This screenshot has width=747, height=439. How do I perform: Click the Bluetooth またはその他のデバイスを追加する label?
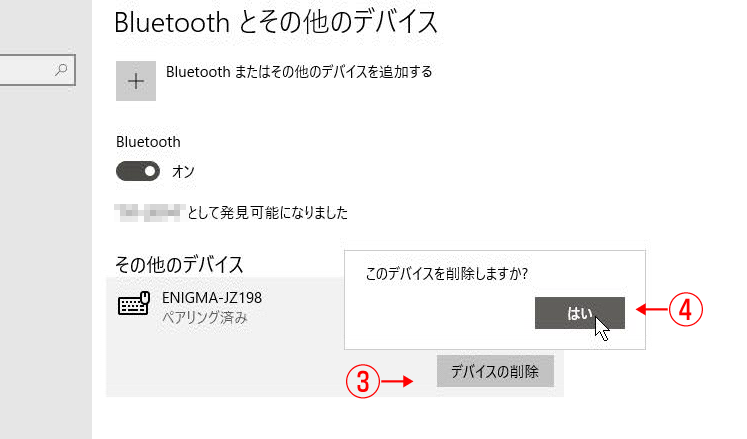tap(299, 72)
